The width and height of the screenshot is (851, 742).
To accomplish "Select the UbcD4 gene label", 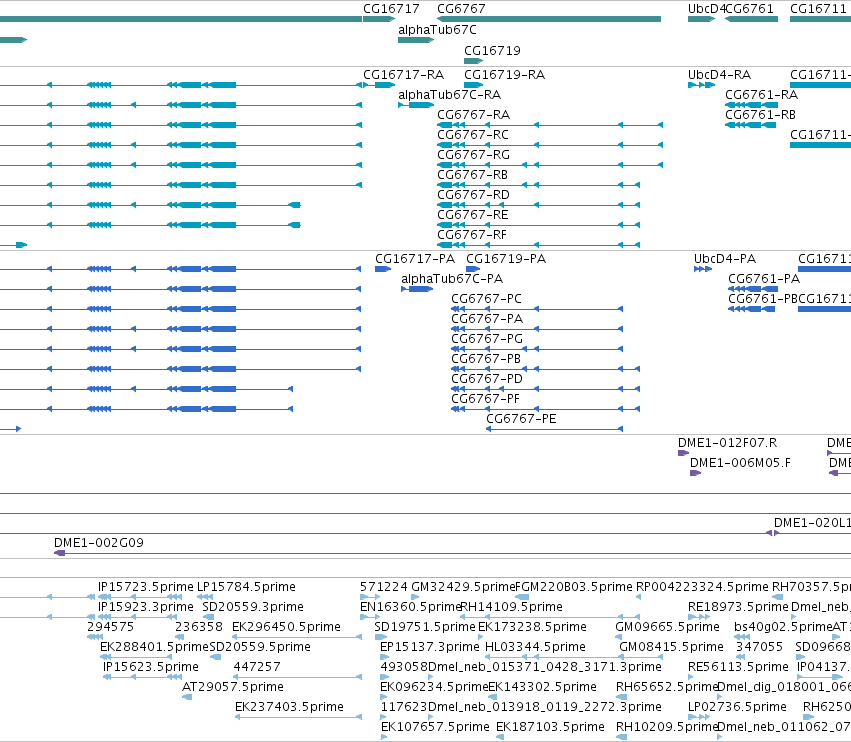I will [x=706, y=9].
